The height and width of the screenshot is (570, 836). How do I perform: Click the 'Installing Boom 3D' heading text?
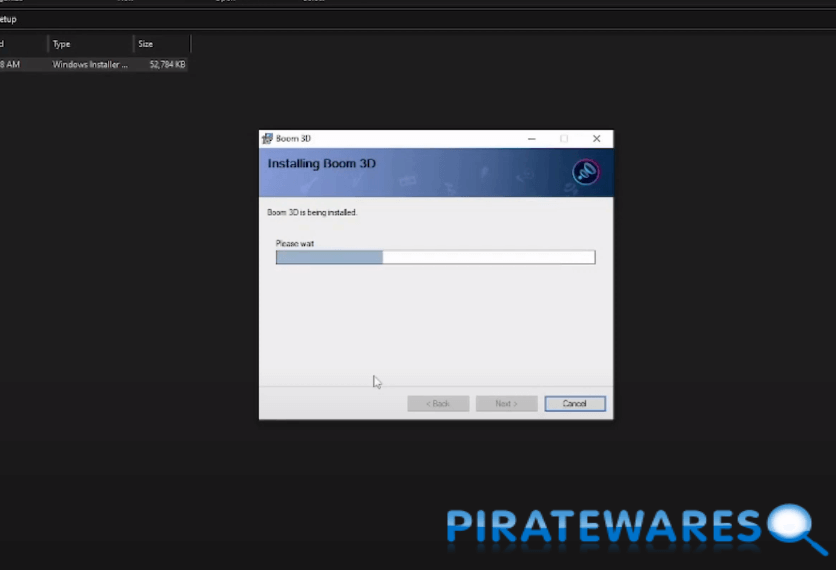(x=321, y=164)
